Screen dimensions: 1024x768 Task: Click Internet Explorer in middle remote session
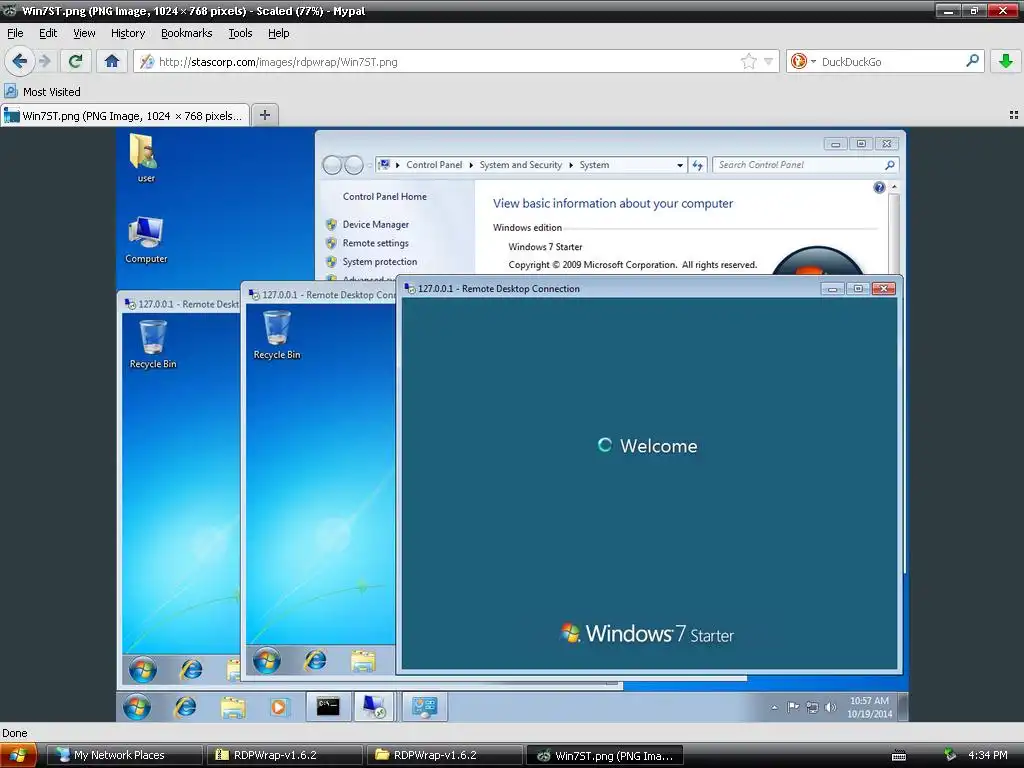click(315, 661)
